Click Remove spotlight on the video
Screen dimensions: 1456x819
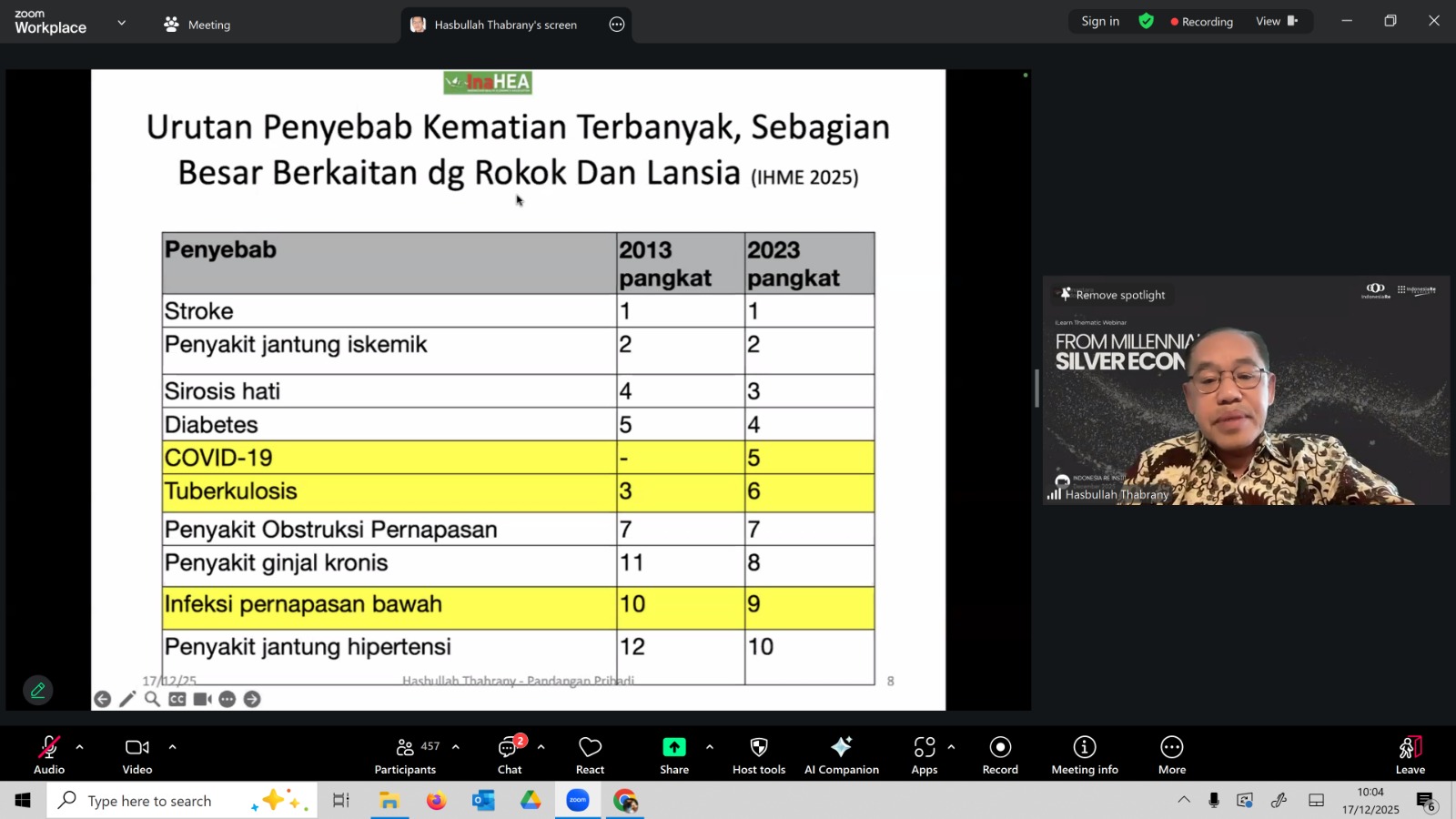pos(1112,295)
